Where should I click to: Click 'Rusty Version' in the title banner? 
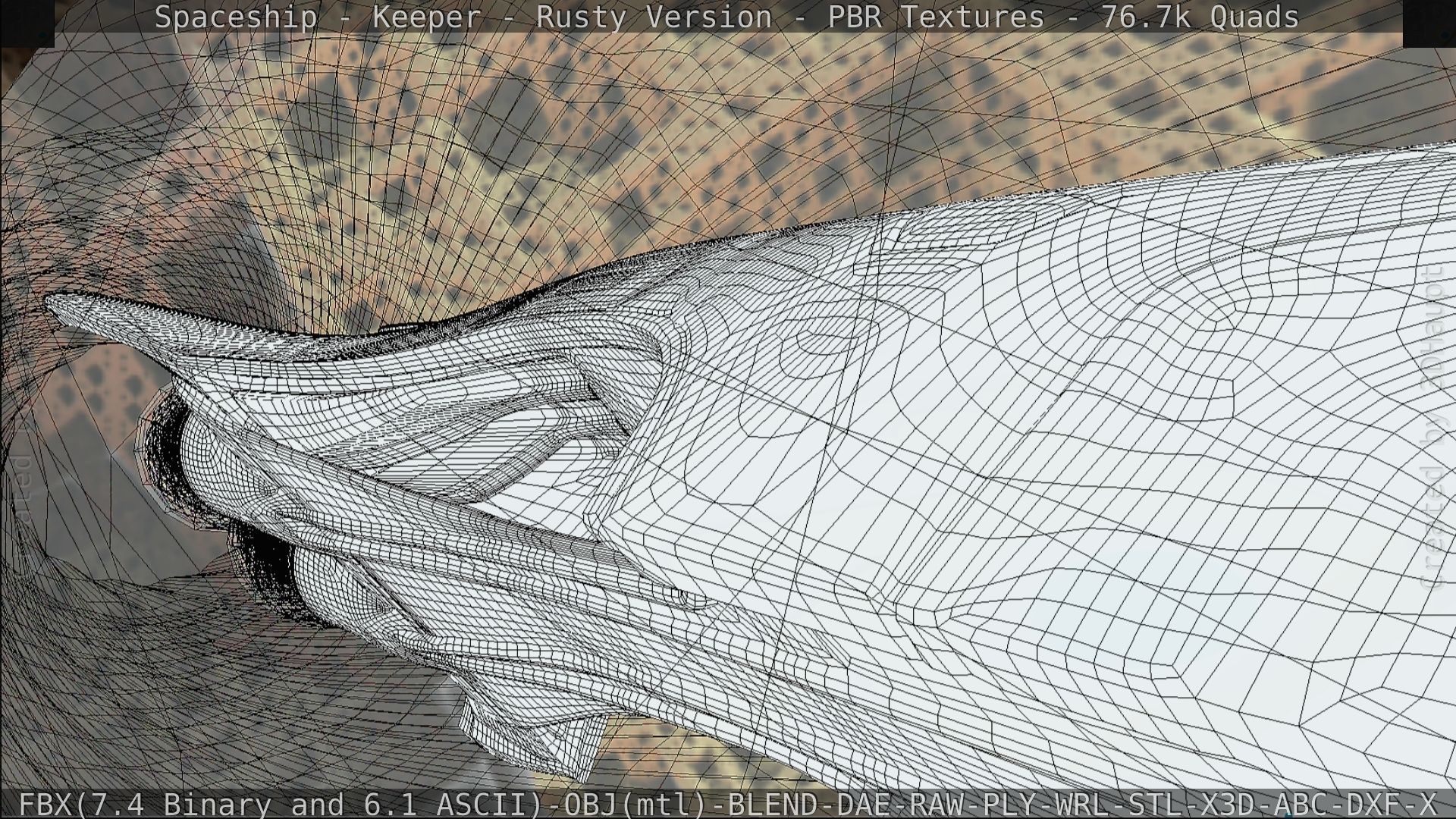point(654,17)
